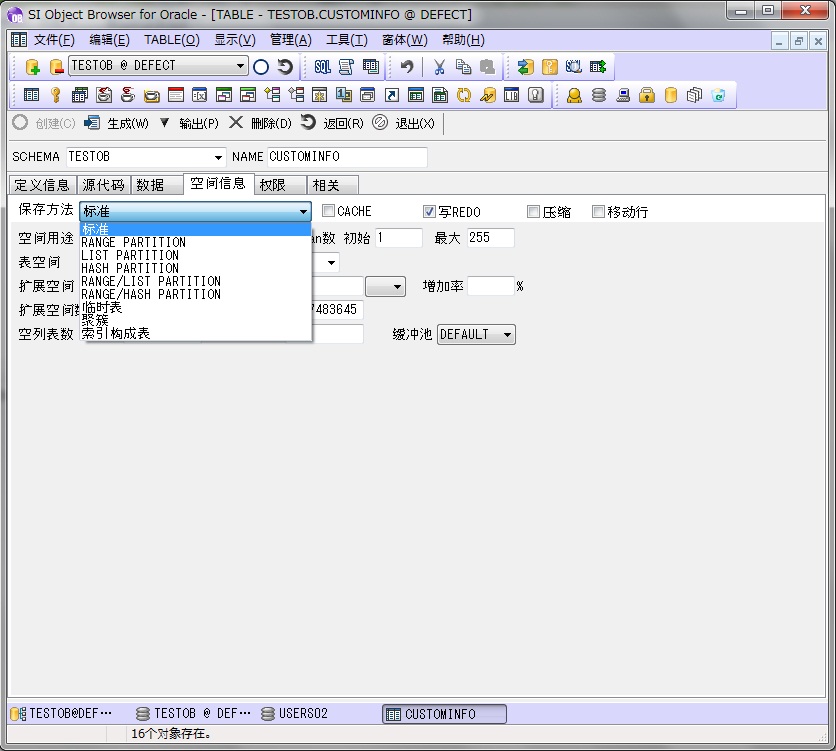Choose LIST PARTITION from the save method list
Screen dimensions: 836x751
[195, 255]
